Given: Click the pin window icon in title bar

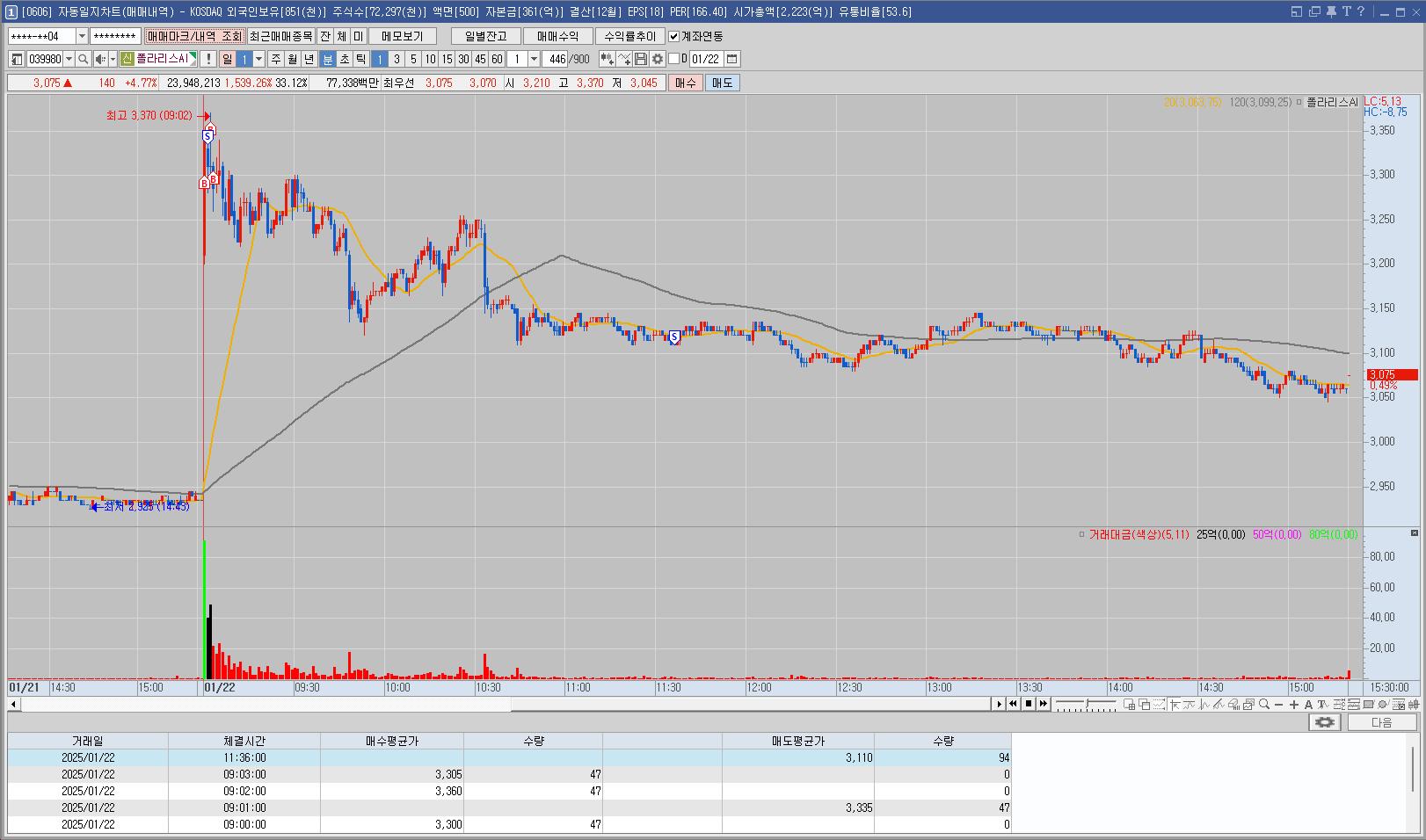Looking at the screenshot, I should (x=1331, y=11).
